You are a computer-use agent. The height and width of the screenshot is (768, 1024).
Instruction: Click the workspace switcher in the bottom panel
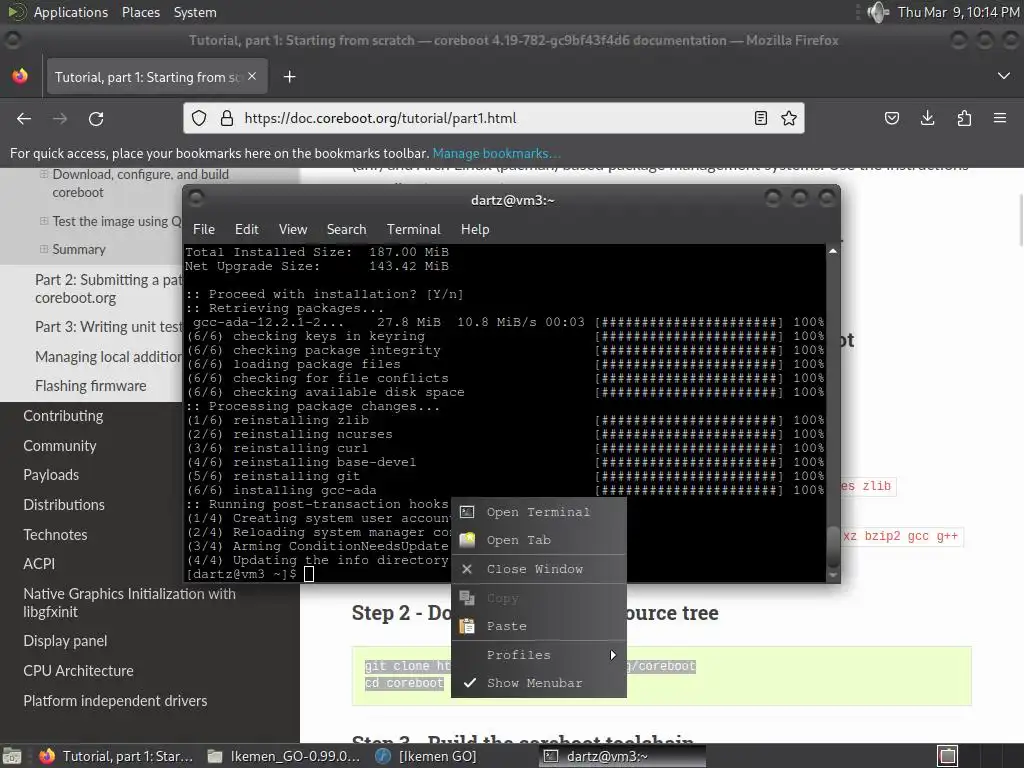948,756
